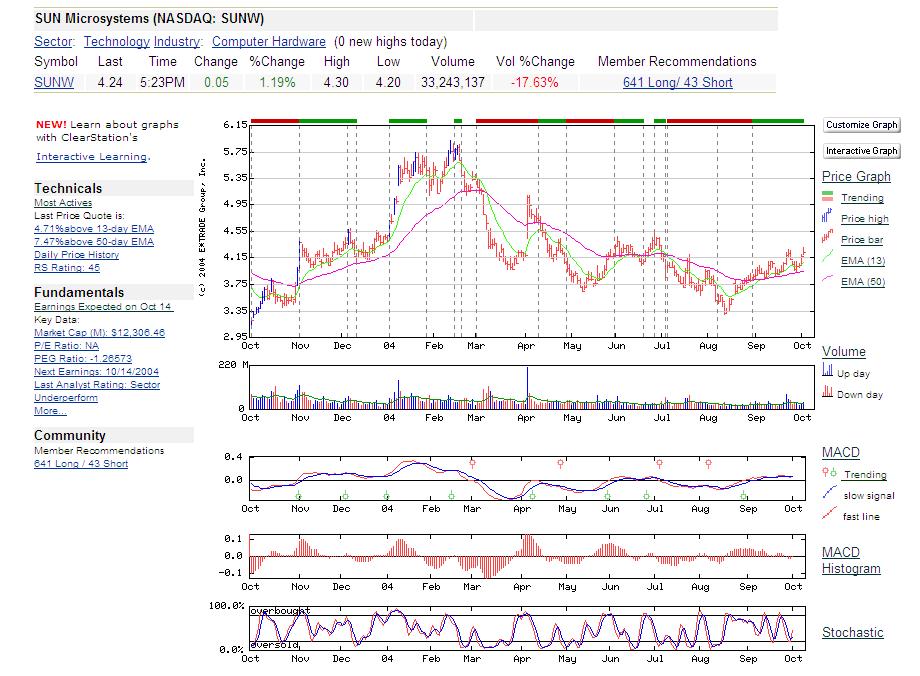Click the Price high legend icon
920x676 pixels.
click(829, 218)
